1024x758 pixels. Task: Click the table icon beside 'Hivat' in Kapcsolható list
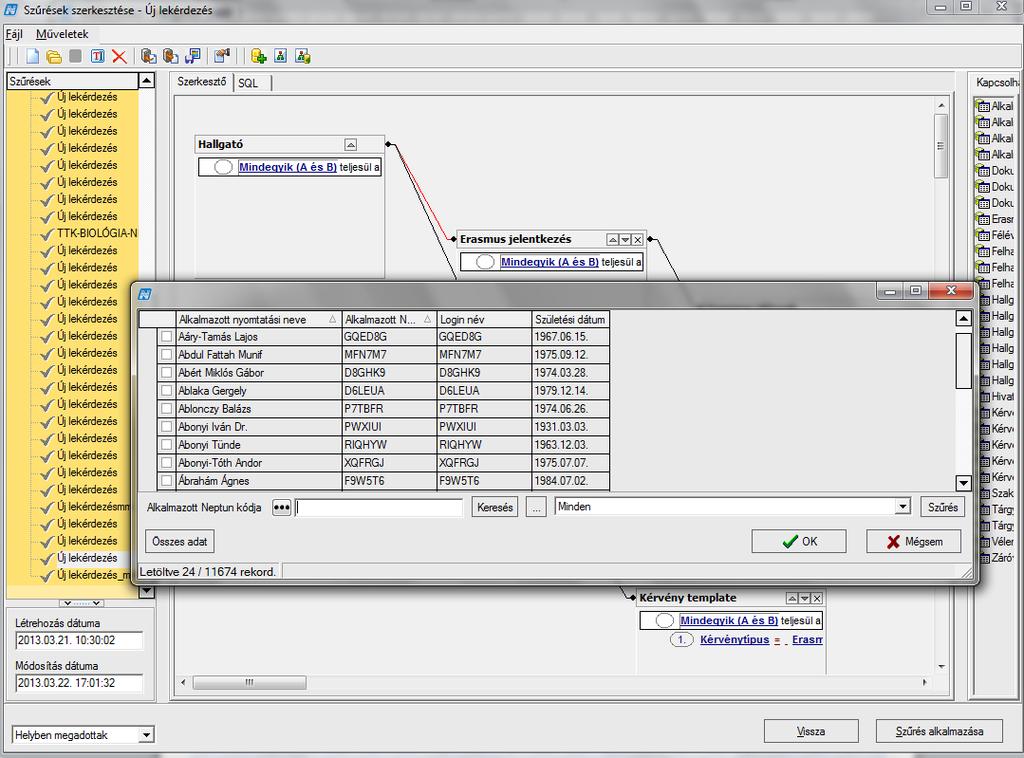click(x=985, y=397)
